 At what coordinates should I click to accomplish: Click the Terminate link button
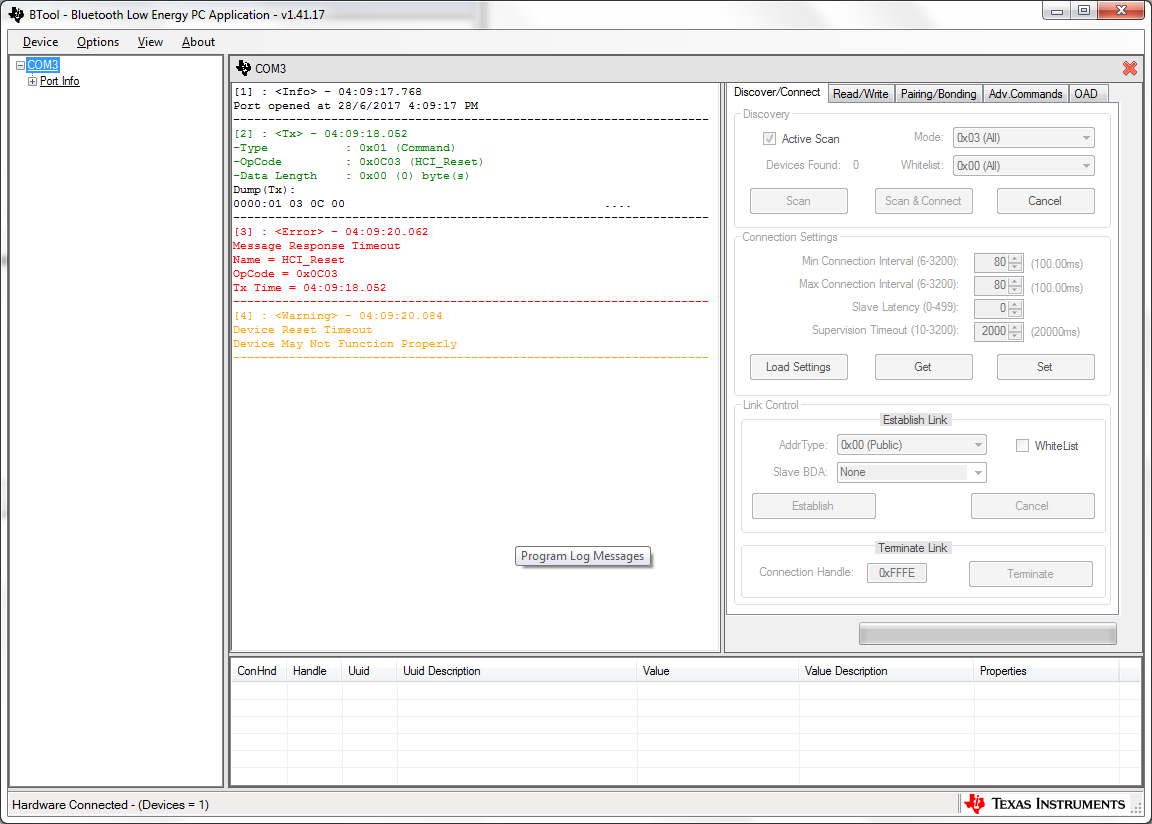coord(1031,574)
